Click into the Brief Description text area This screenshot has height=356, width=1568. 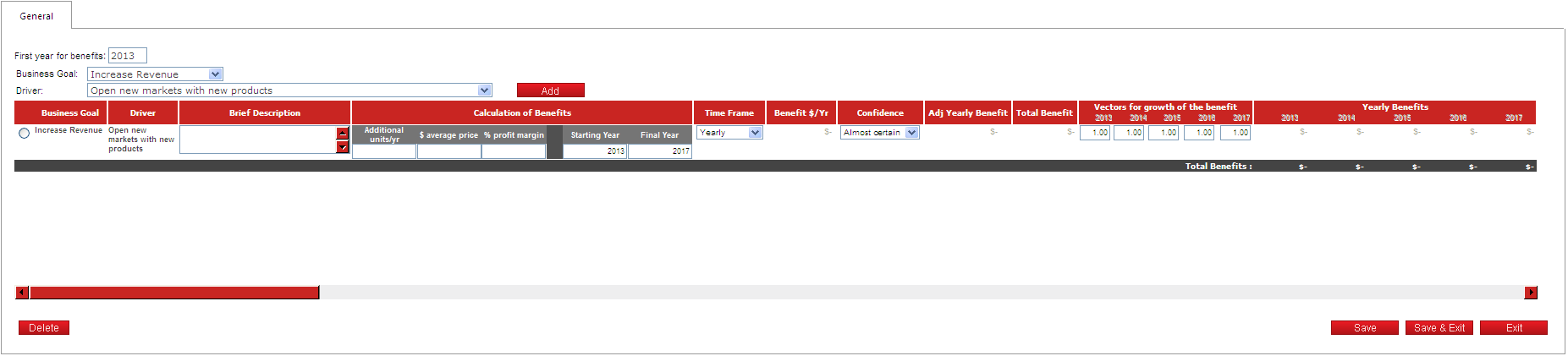[257, 140]
